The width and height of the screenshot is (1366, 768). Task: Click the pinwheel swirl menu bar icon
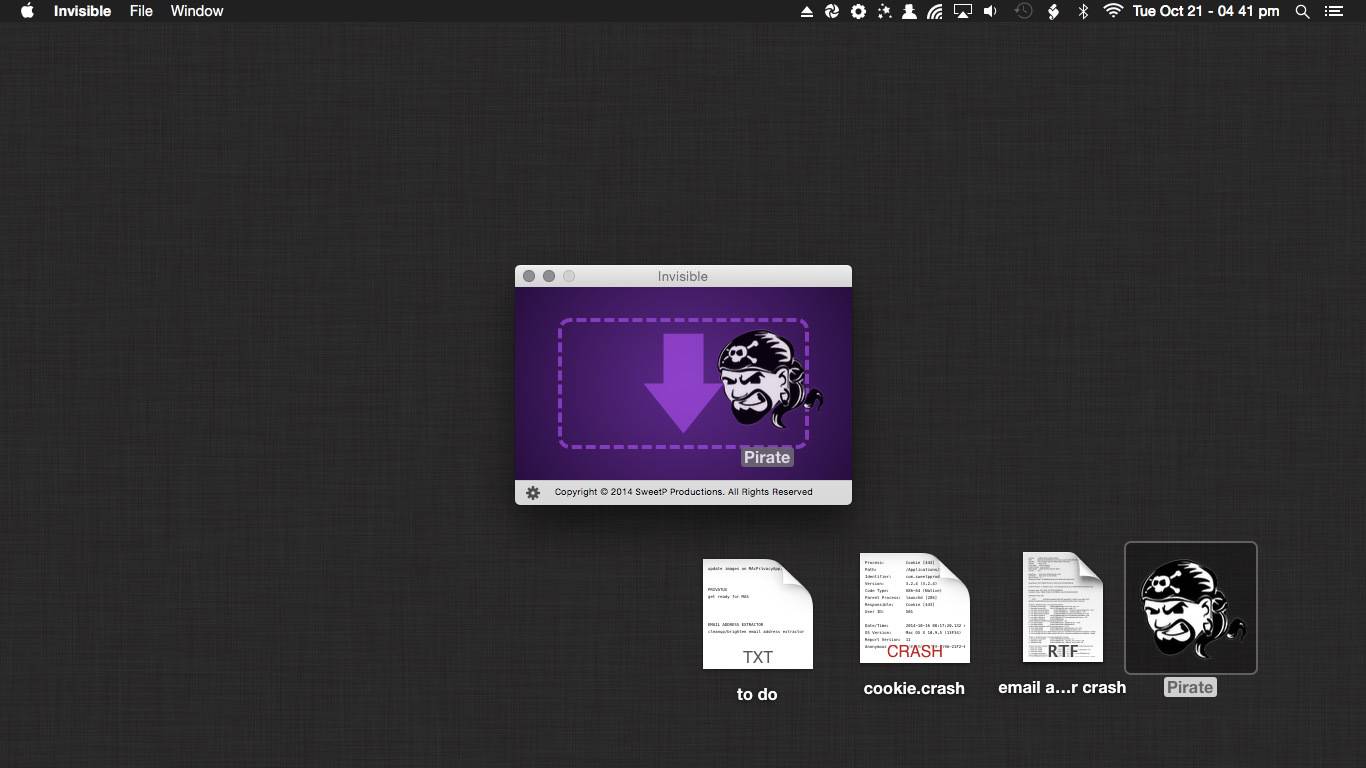click(832, 11)
